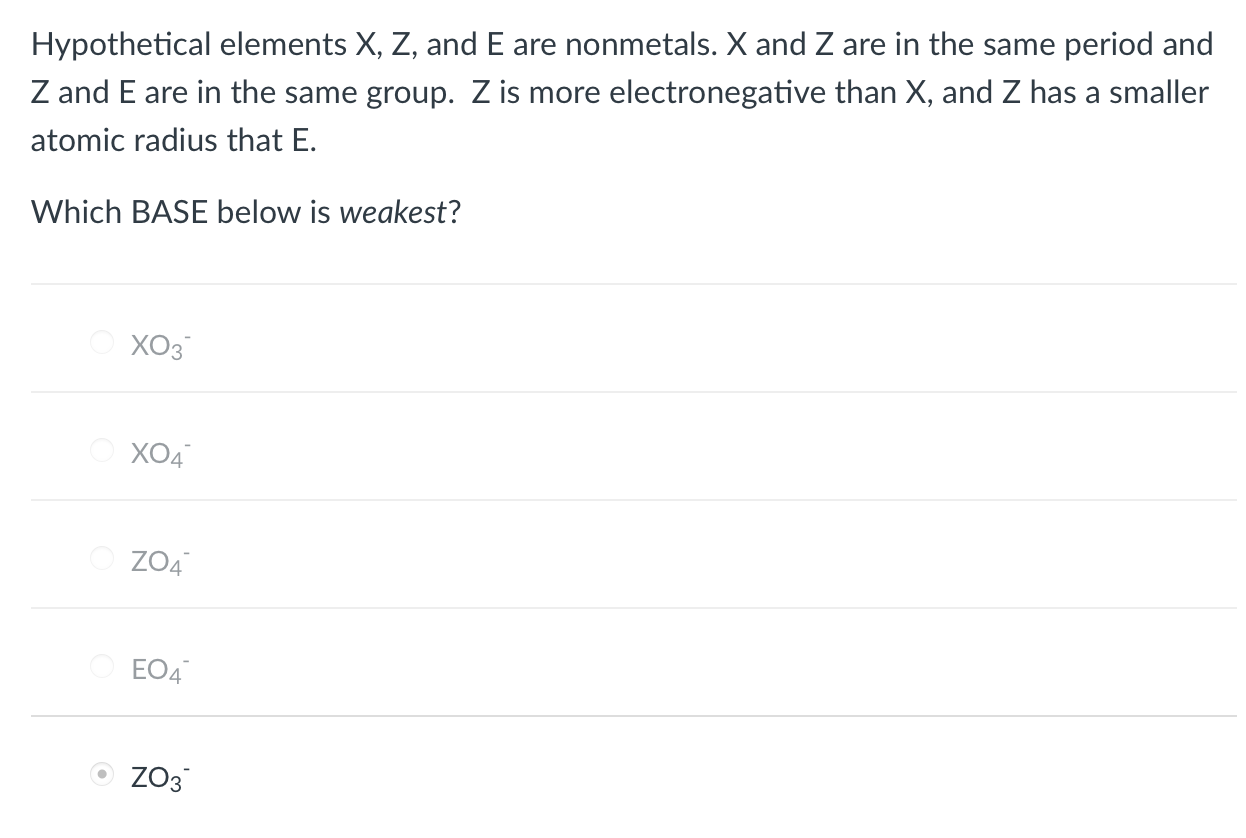The height and width of the screenshot is (838, 1246).
Task: Click the ZO3⁻ answer label
Action: pyautogui.click(x=156, y=777)
